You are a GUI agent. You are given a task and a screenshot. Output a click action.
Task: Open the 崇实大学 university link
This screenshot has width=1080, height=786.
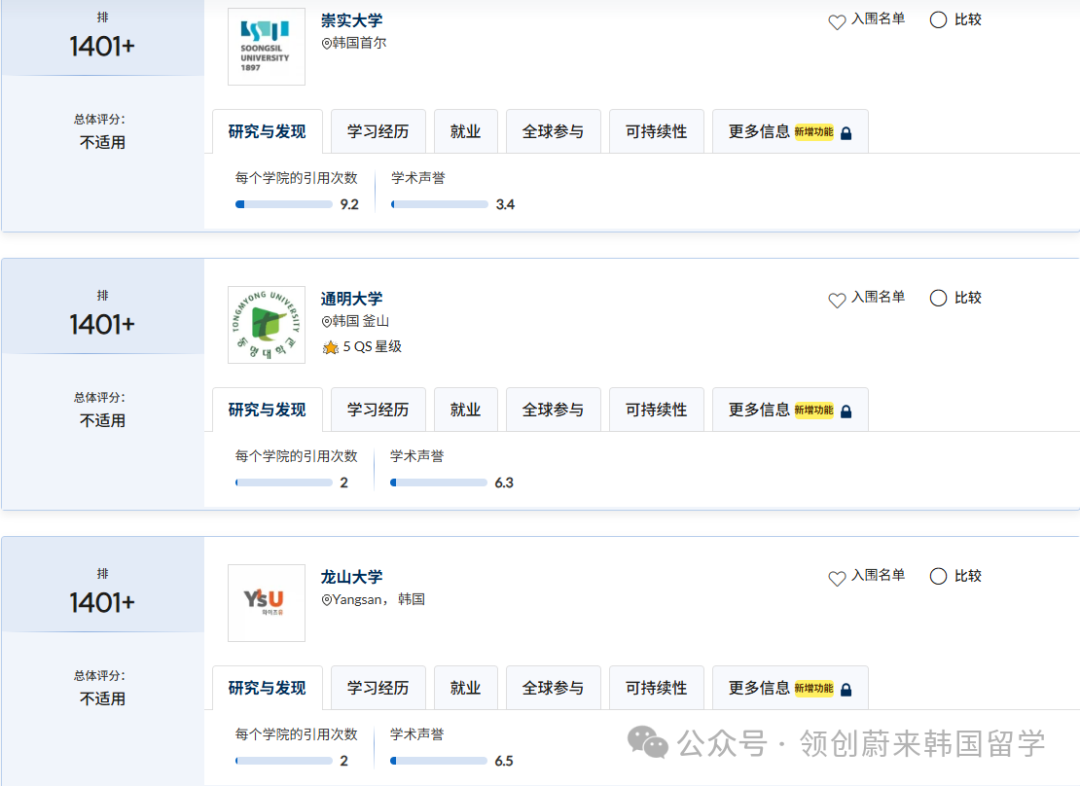(x=351, y=21)
